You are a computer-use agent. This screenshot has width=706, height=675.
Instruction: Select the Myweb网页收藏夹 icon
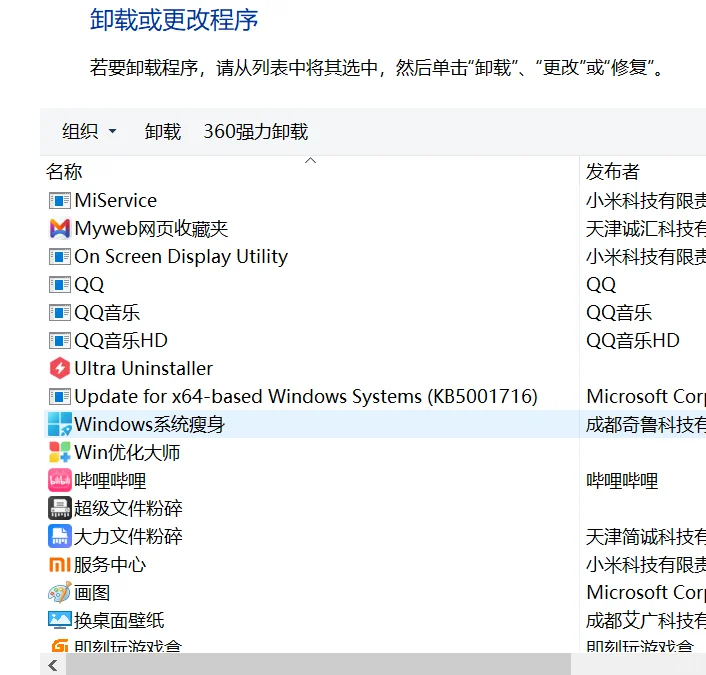point(59,228)
